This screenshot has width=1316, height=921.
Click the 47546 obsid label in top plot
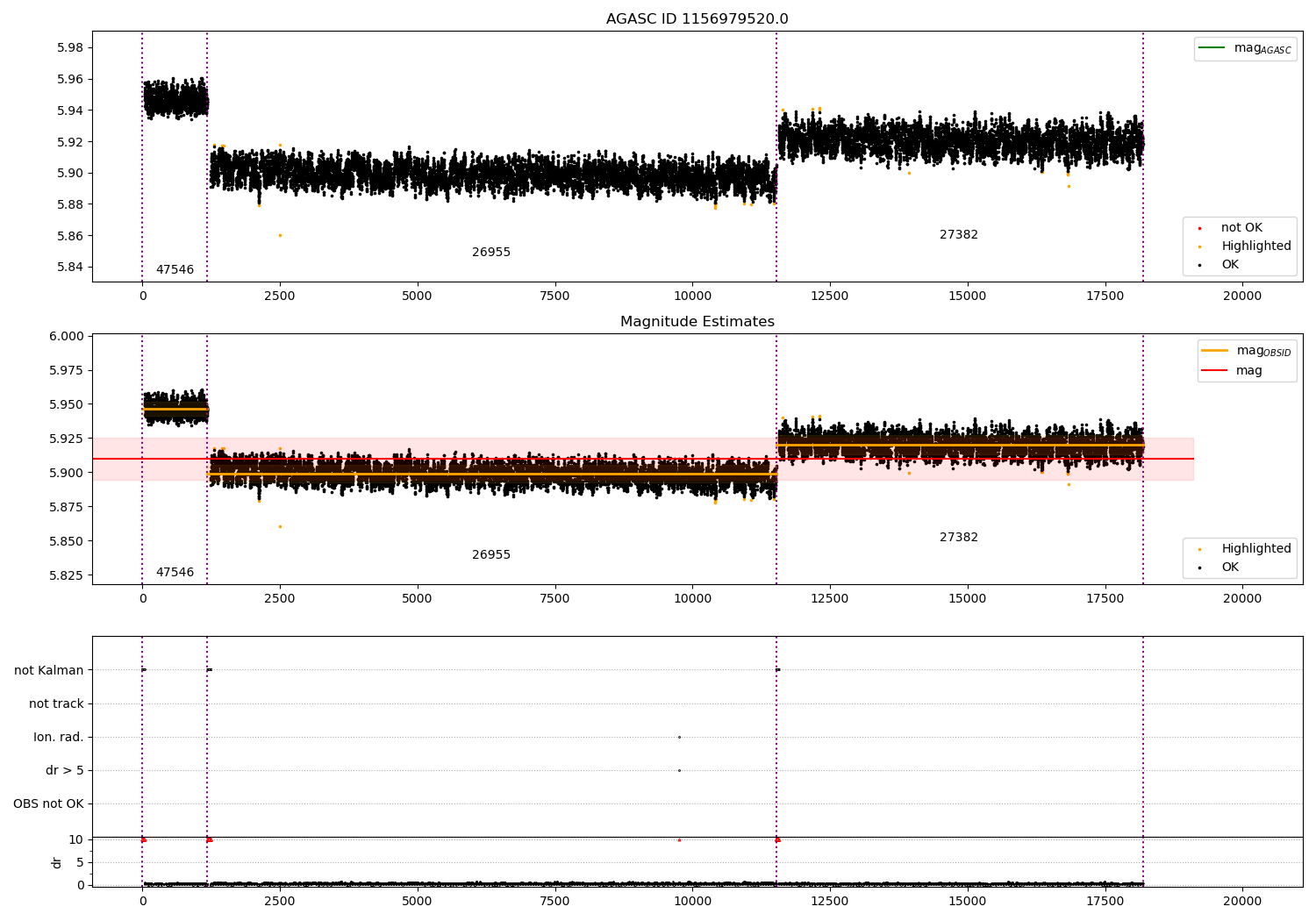tap(175, 269)
